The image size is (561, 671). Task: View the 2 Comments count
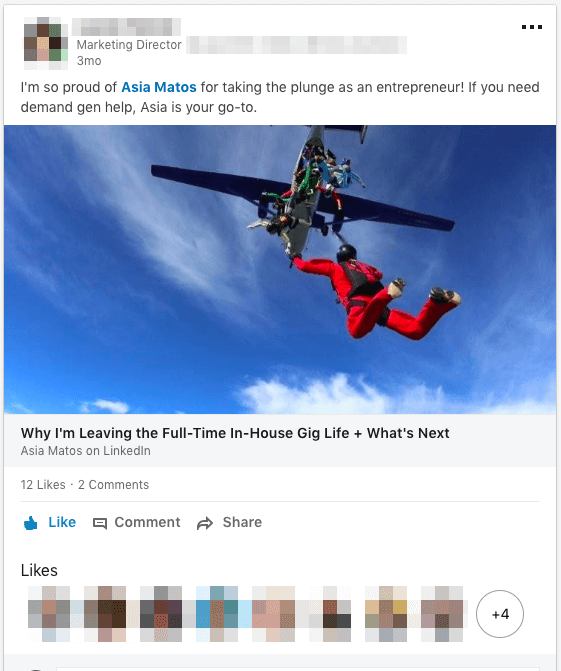click(113, 484)
